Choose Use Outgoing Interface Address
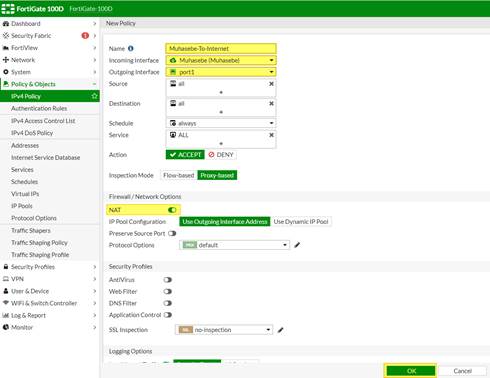 click(225, 222)
